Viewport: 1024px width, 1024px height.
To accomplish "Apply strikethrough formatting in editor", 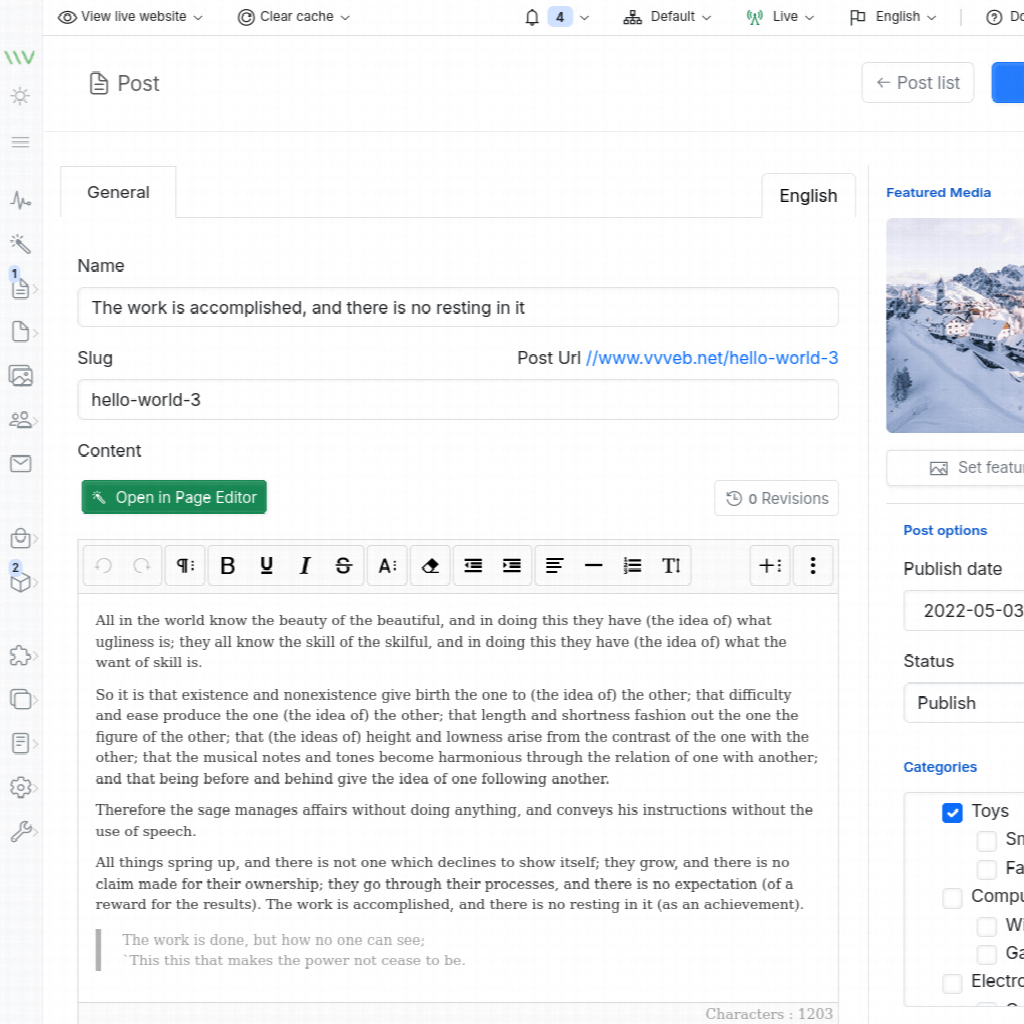I will pyautogui.click(x=343, y=566).
